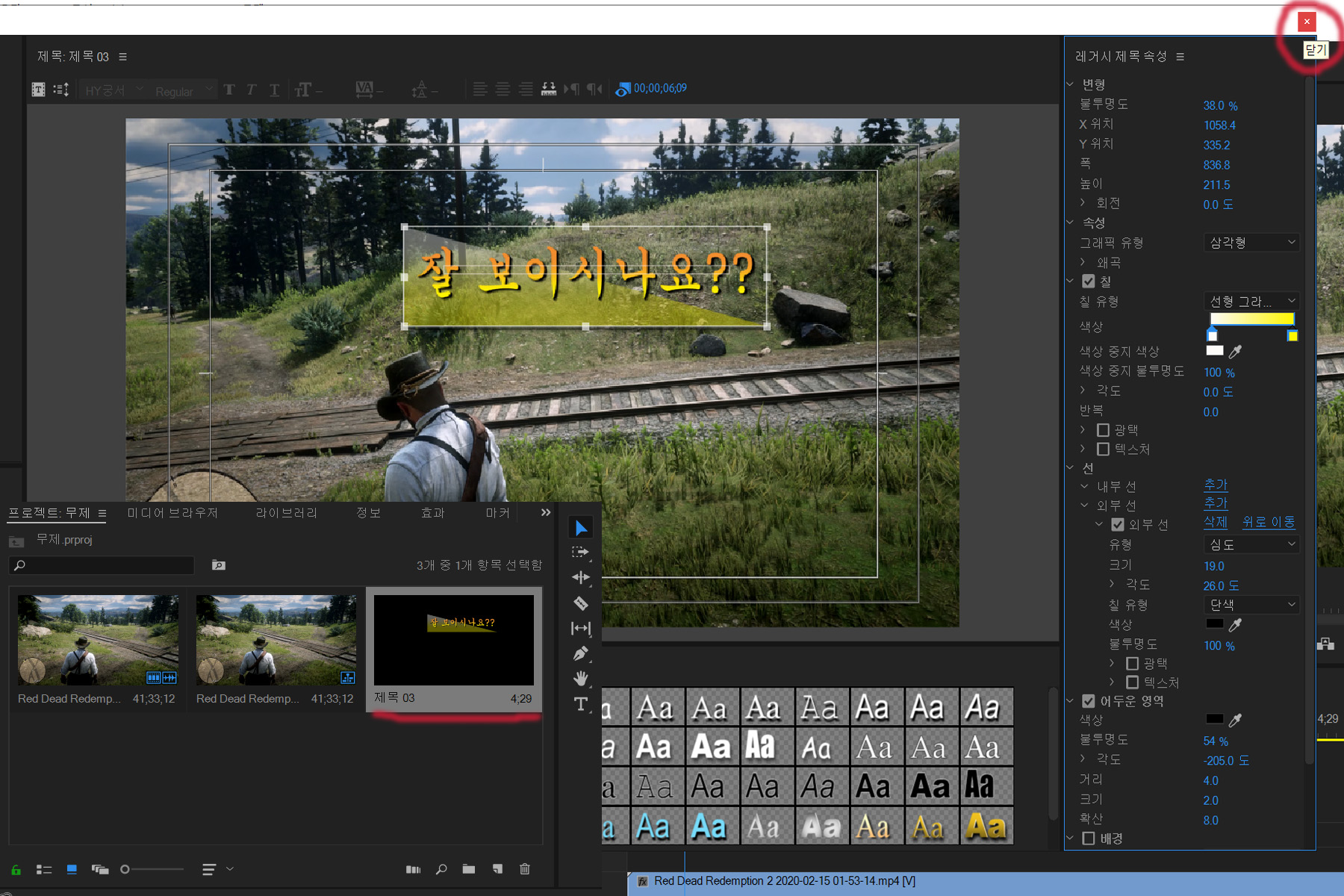Viewport: 1344px width, 896px height.
Task: Select the Track Select Forward tool
Action: tap(580, 553)
